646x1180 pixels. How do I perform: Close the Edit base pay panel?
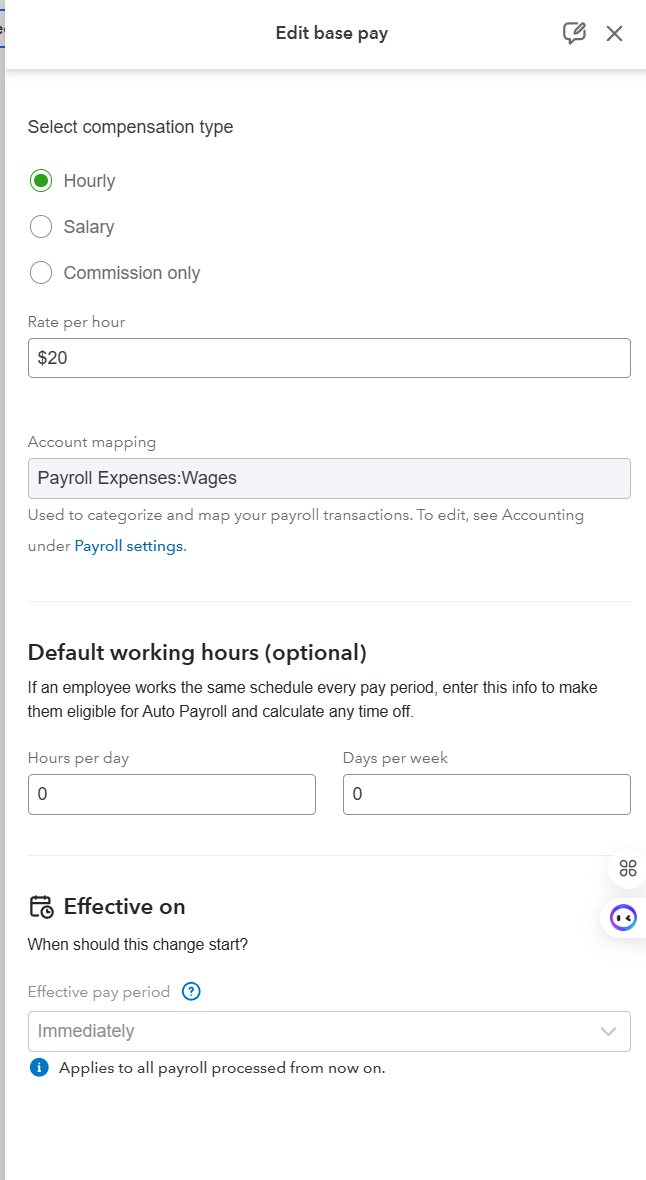click(614, 33)
